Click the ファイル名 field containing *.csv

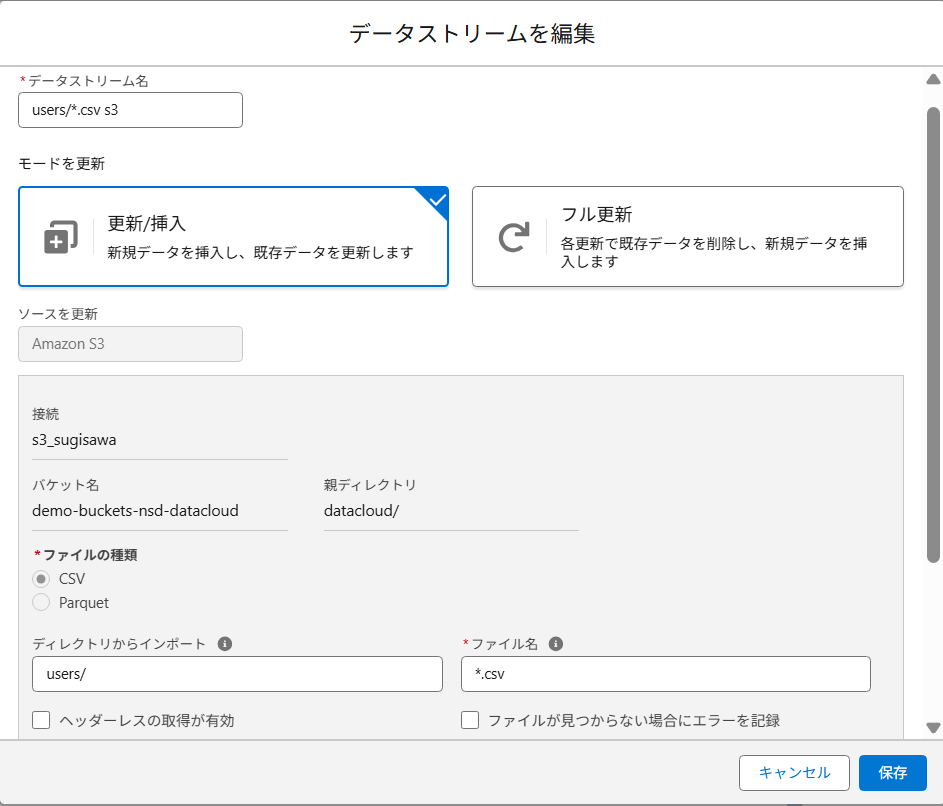[x=666, y=674]
